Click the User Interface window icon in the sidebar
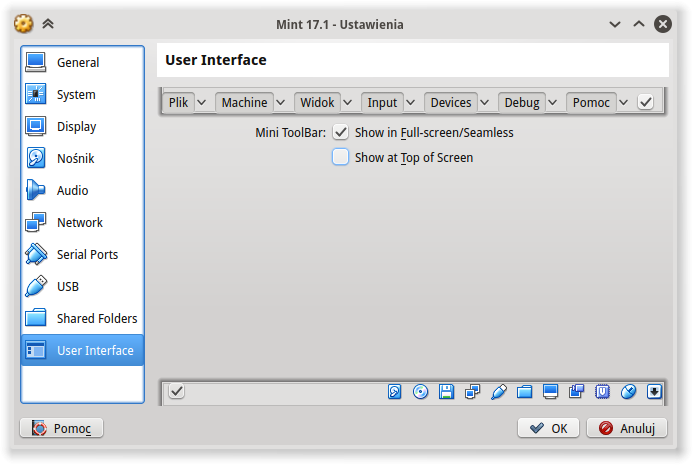The width and height of the screenshot is (693, 465). pyautogui.click(x=35, y=350)
